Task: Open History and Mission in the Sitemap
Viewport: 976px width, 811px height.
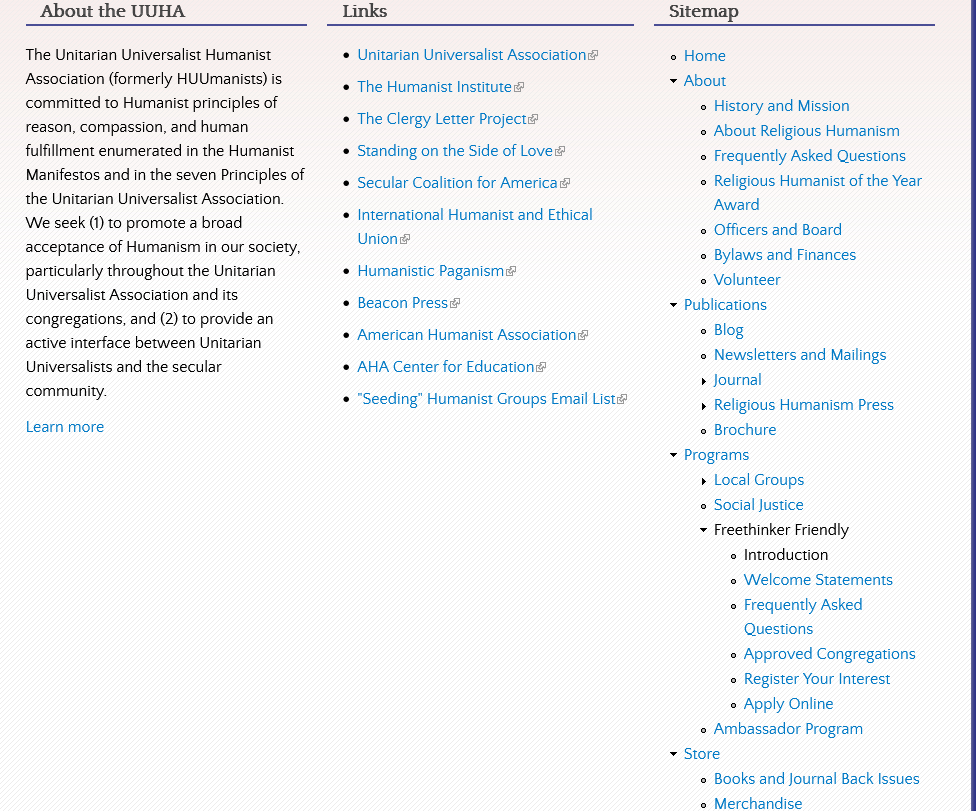Action: 782,106
